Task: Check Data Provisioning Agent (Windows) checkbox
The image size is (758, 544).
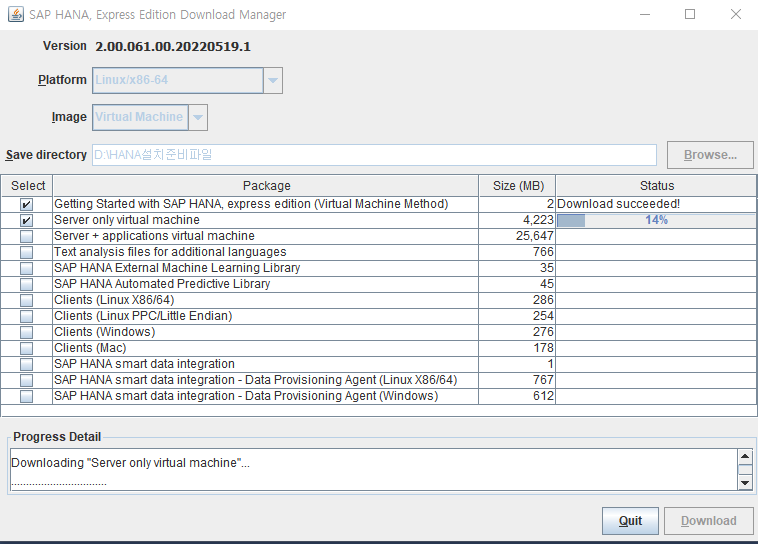Action: [27, 396]
